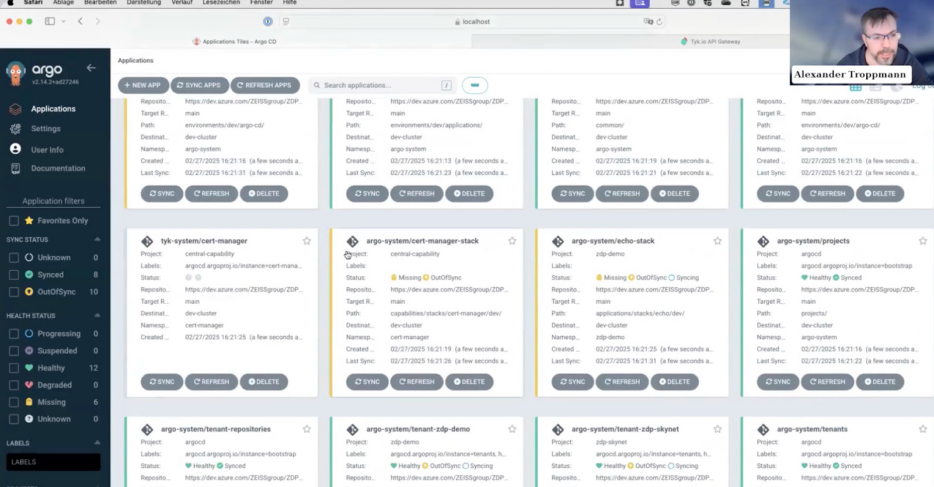Focus the Search applications field
The width and height of the screenshot is (934, 487).
382,85
